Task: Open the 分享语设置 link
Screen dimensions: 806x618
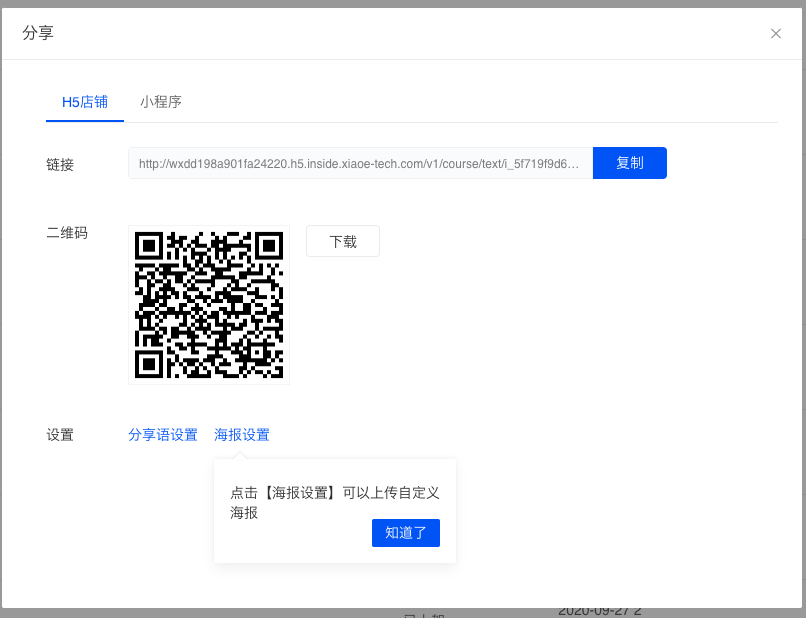Action: (163, 435)
